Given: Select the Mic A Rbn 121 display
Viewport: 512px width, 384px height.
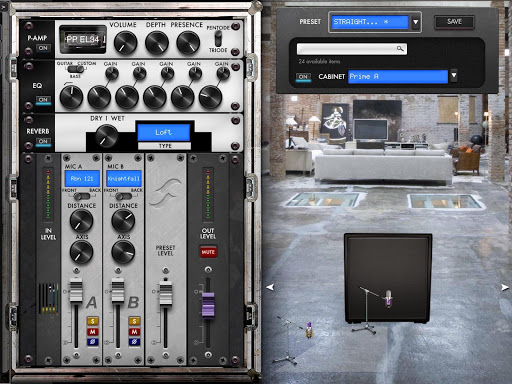Looking at the screenshot, I should tap(82, 179).
